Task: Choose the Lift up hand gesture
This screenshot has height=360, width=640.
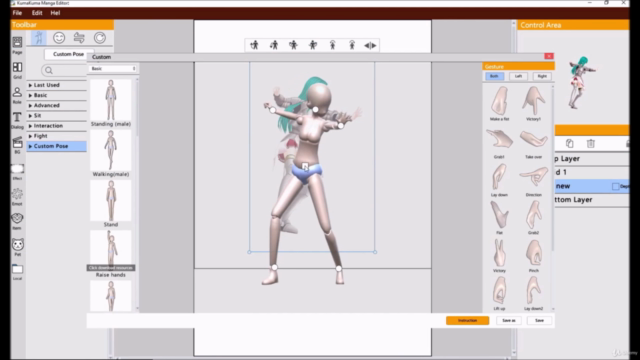Action: [499, 294]
